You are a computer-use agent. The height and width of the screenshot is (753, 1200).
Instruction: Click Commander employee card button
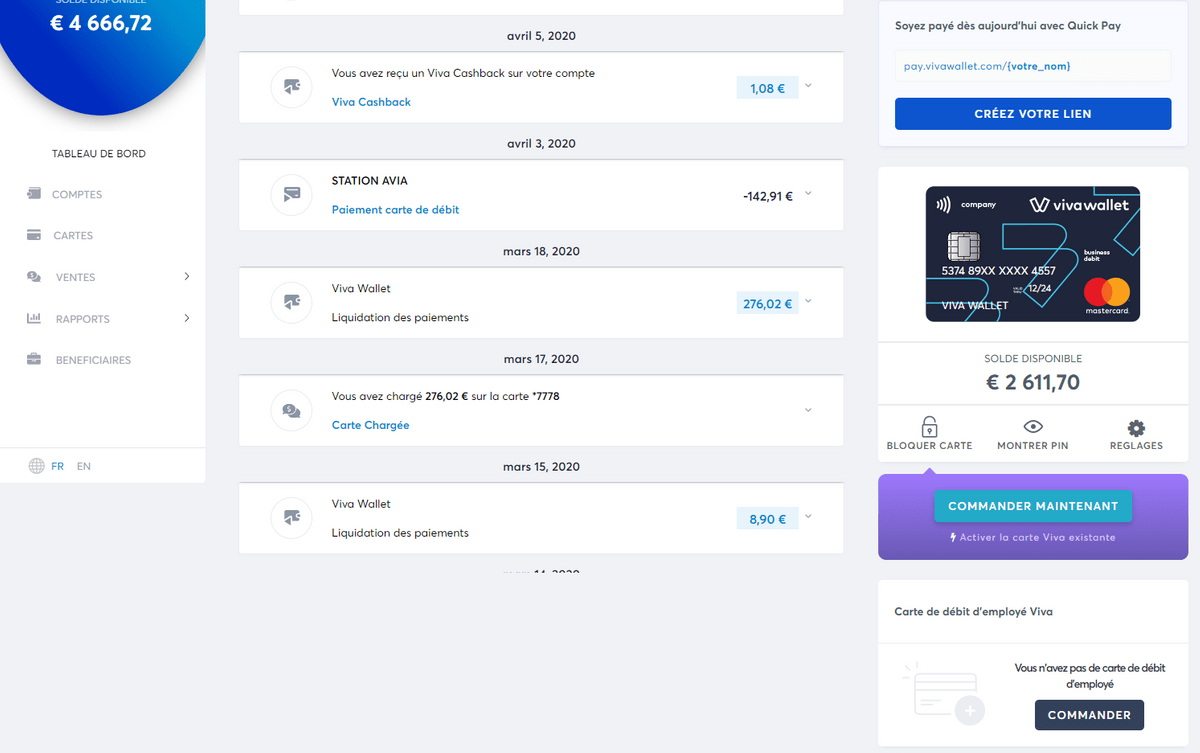click(1089, 715)
